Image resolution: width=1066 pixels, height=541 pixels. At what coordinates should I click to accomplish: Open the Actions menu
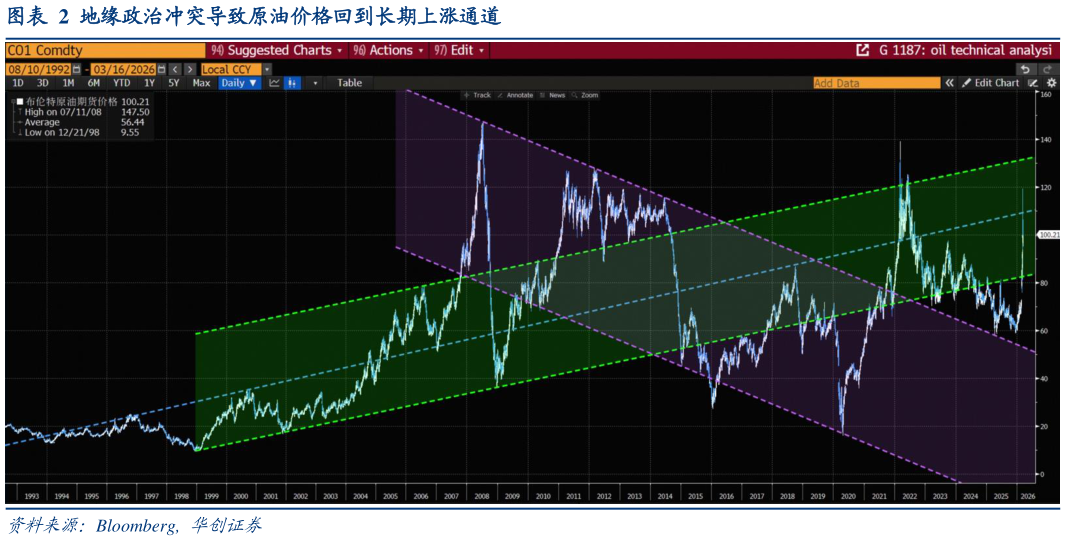(384, 50)
